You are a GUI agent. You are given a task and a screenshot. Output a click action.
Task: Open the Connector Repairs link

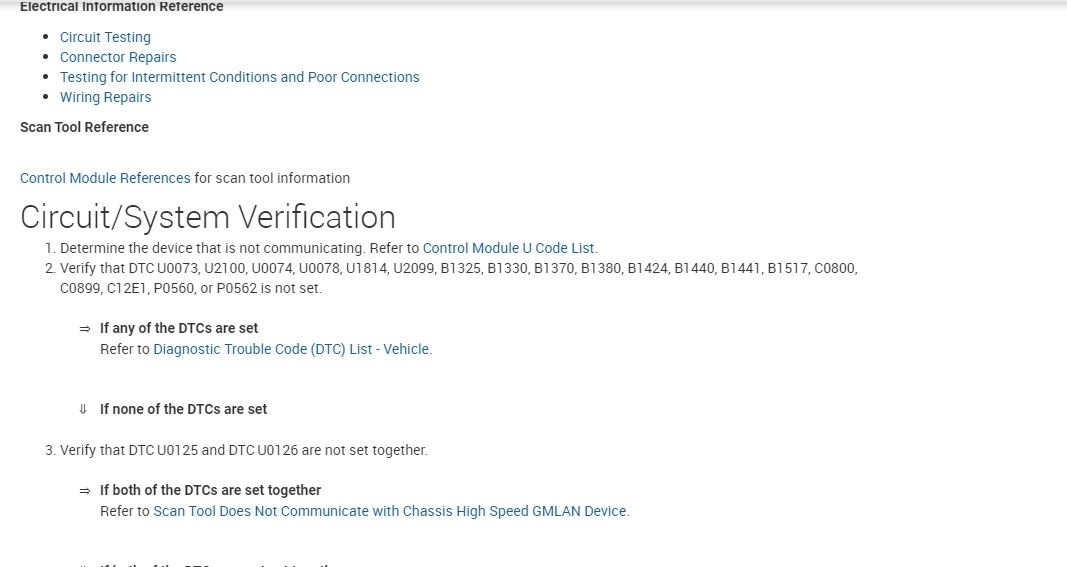[x=118, y=57]
